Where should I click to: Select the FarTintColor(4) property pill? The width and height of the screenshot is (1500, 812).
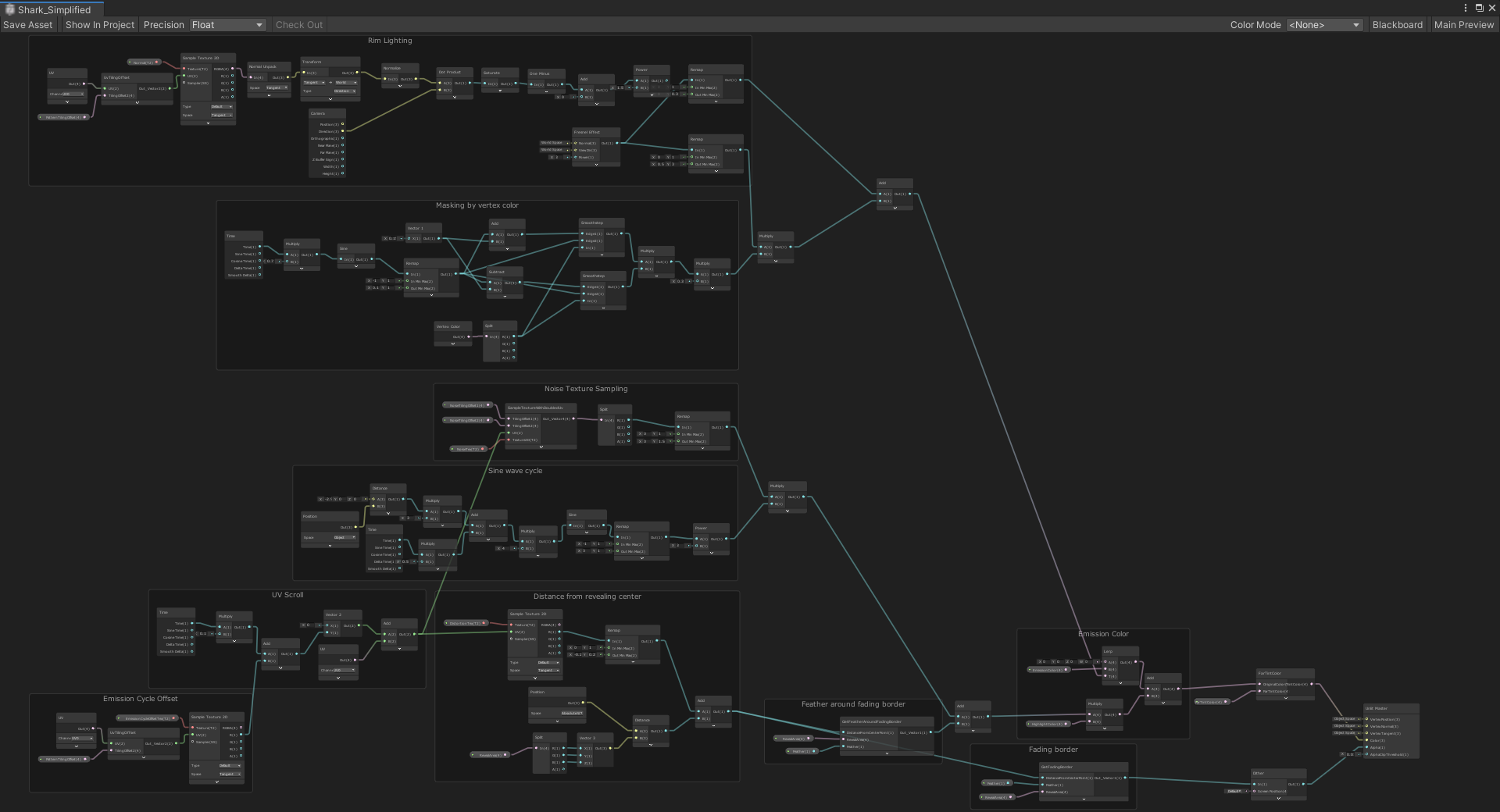[1212, 702]
